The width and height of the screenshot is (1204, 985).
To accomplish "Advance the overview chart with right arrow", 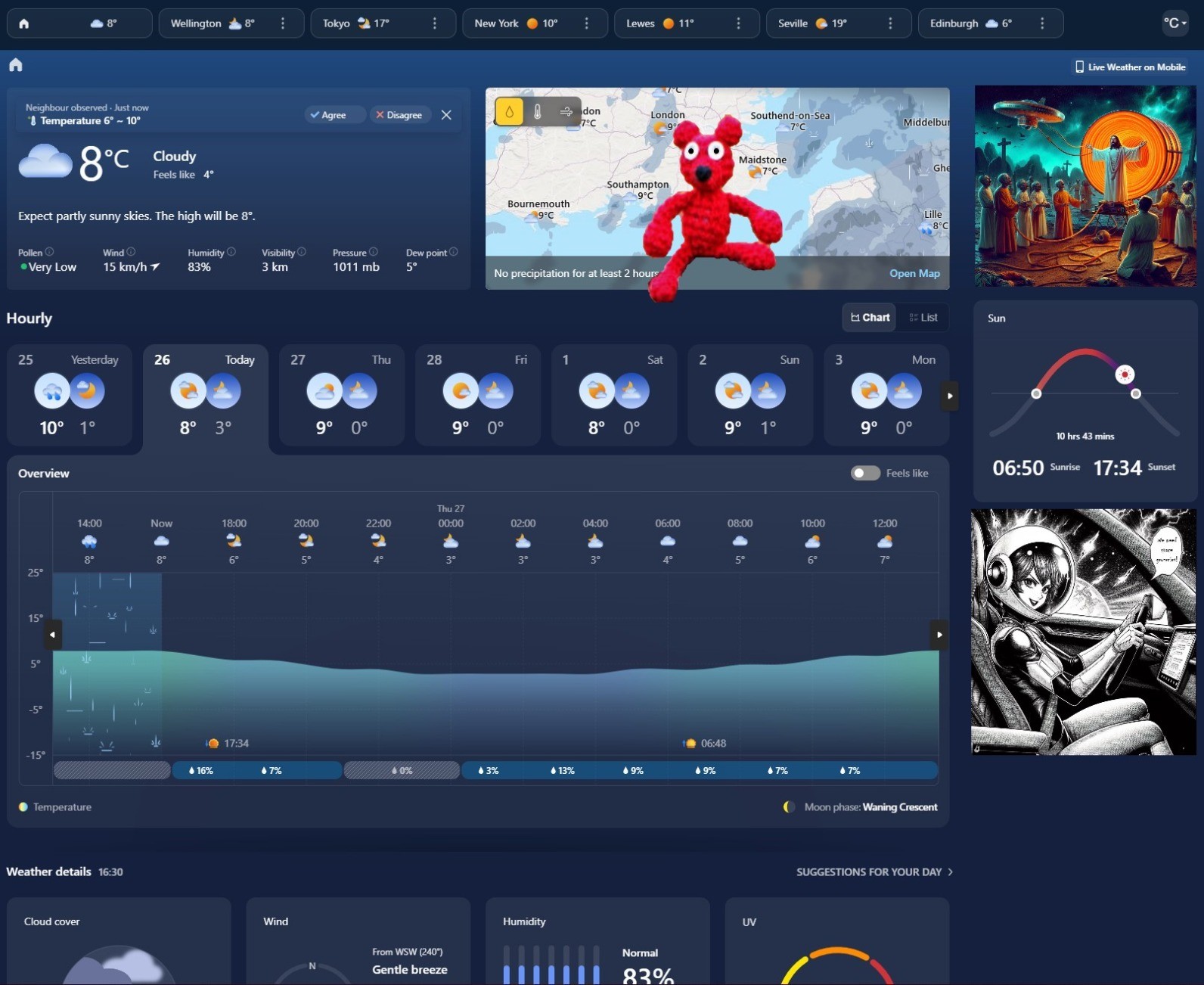I will 939,635.
